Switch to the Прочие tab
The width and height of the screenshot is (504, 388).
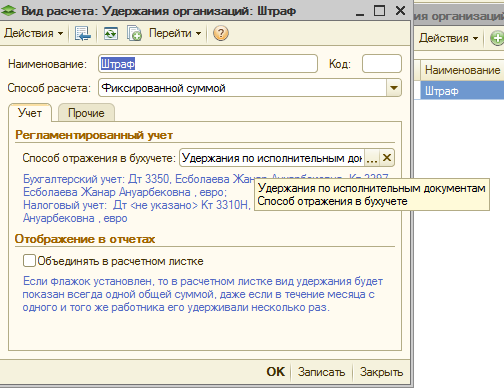click(x=86, y=113)
